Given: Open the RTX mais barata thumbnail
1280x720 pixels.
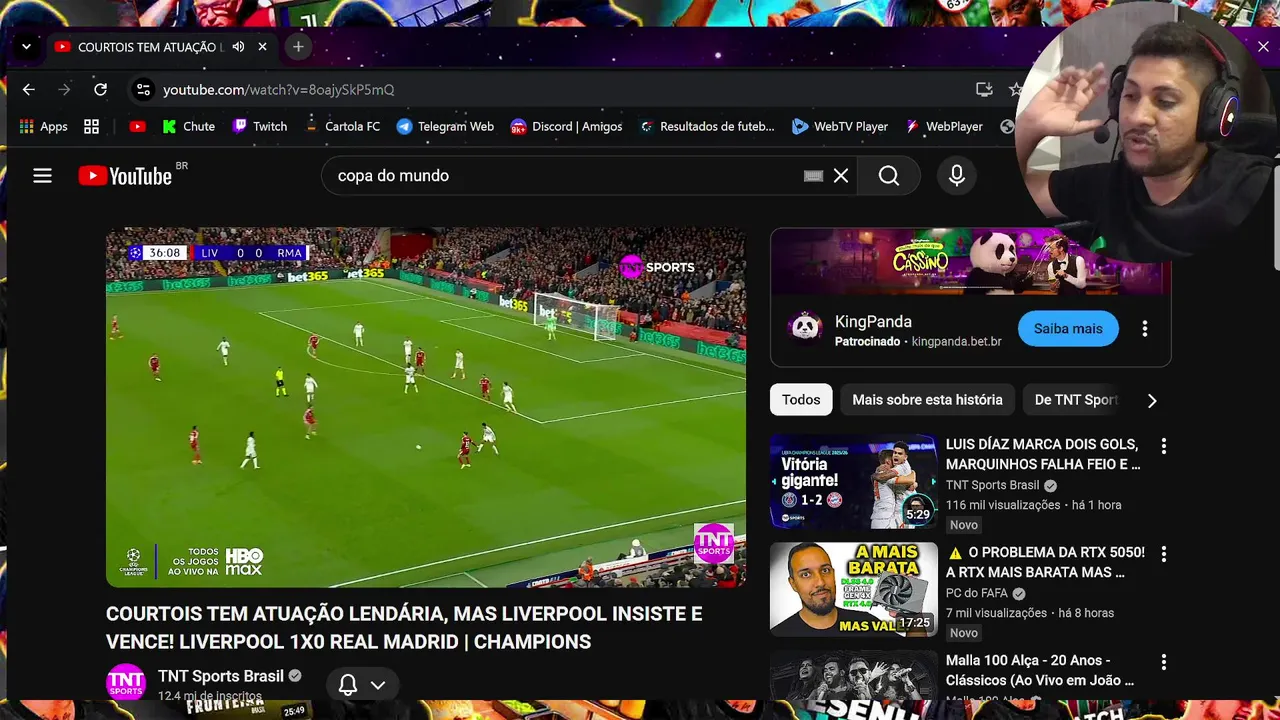Looking at the screenshot, I should coord(854,589).
